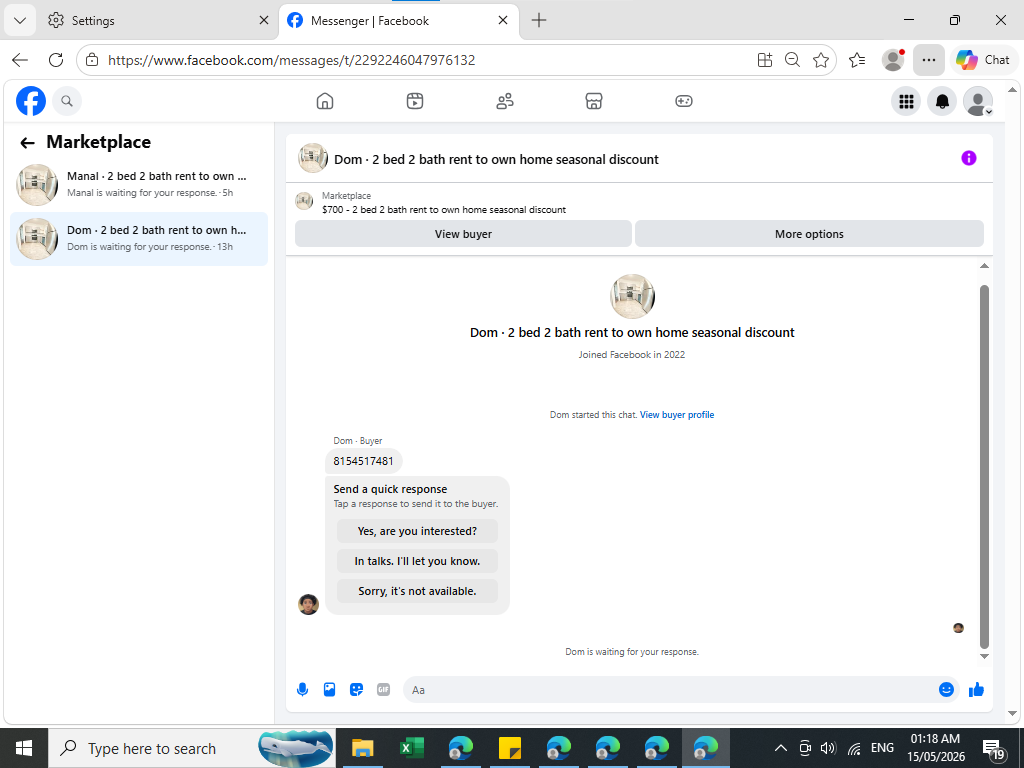Viewport: 1024px width, 768px height.
Task: Open the account profile menu avatar
Action: coord(978,101)
